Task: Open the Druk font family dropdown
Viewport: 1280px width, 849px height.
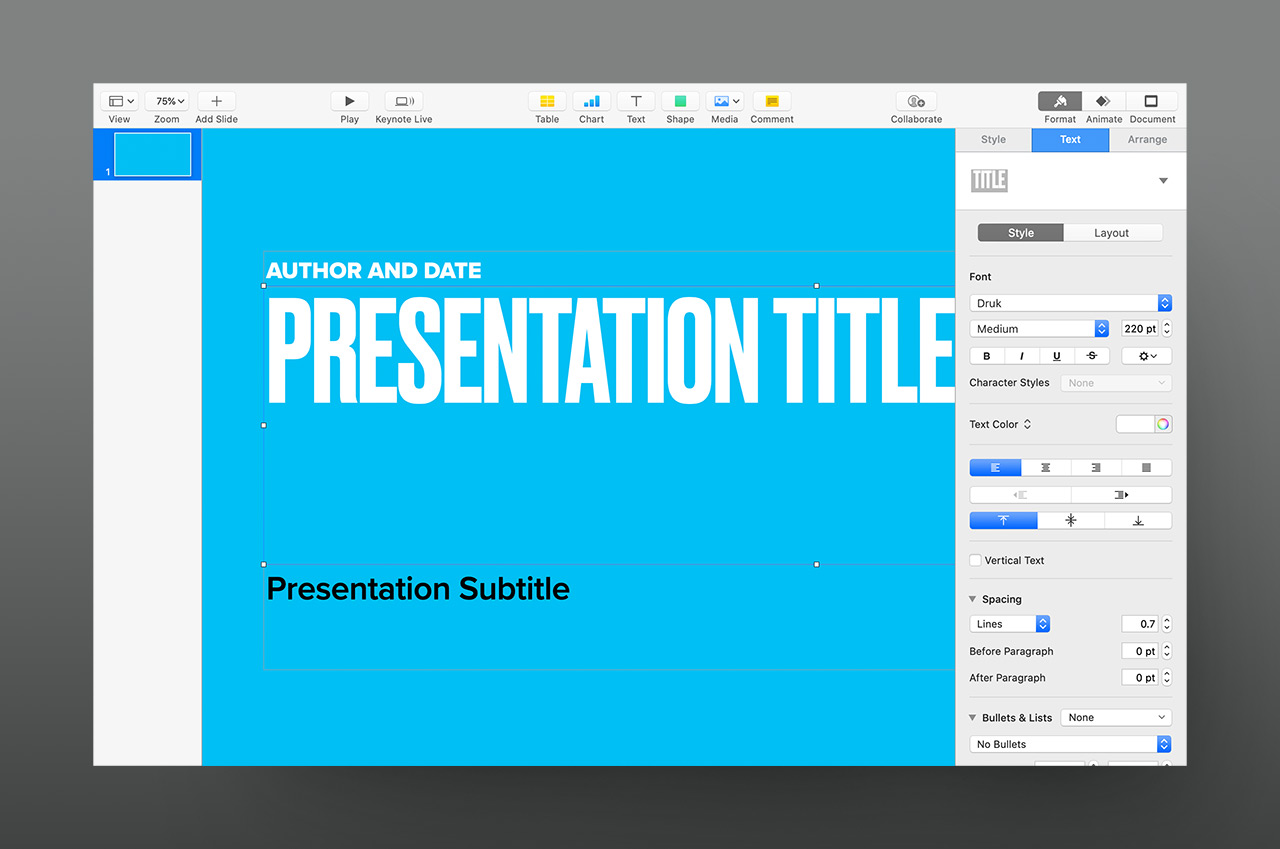Action: click(1070, 303)
